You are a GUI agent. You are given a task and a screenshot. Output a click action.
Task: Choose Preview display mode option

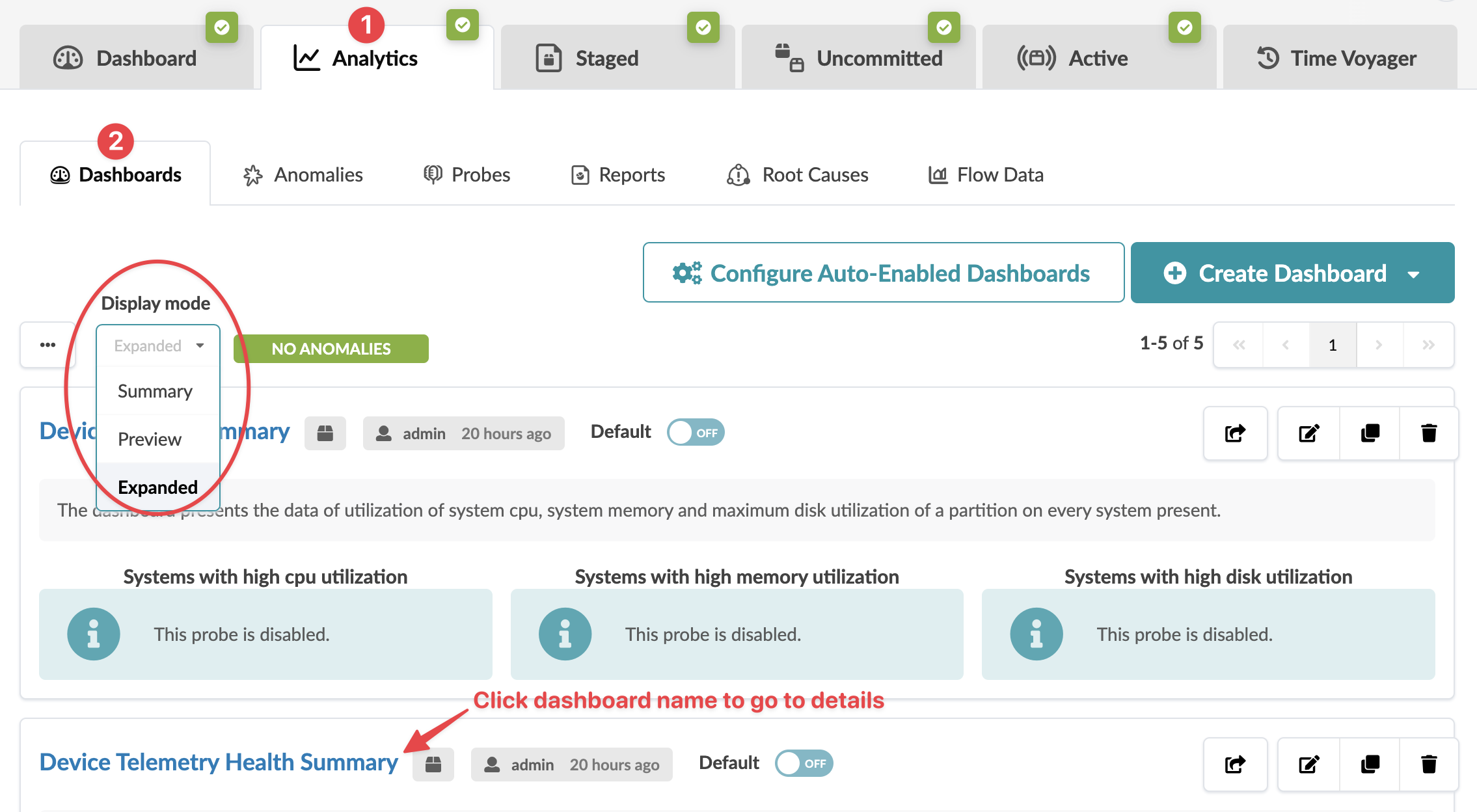(x=150, y=439)
